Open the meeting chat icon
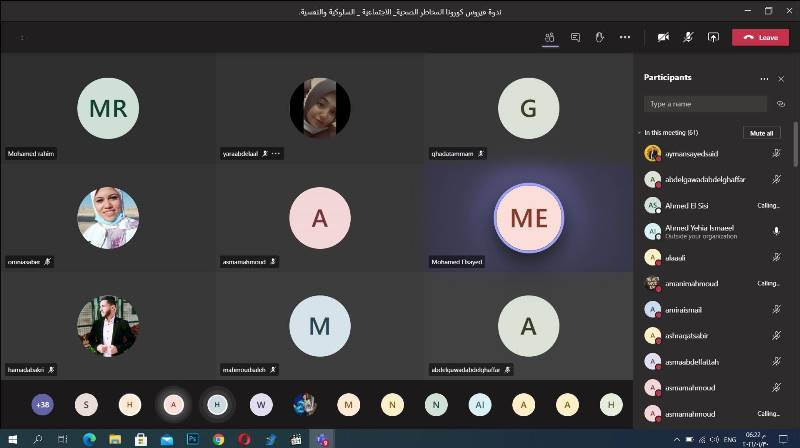 tap(575, 37)
